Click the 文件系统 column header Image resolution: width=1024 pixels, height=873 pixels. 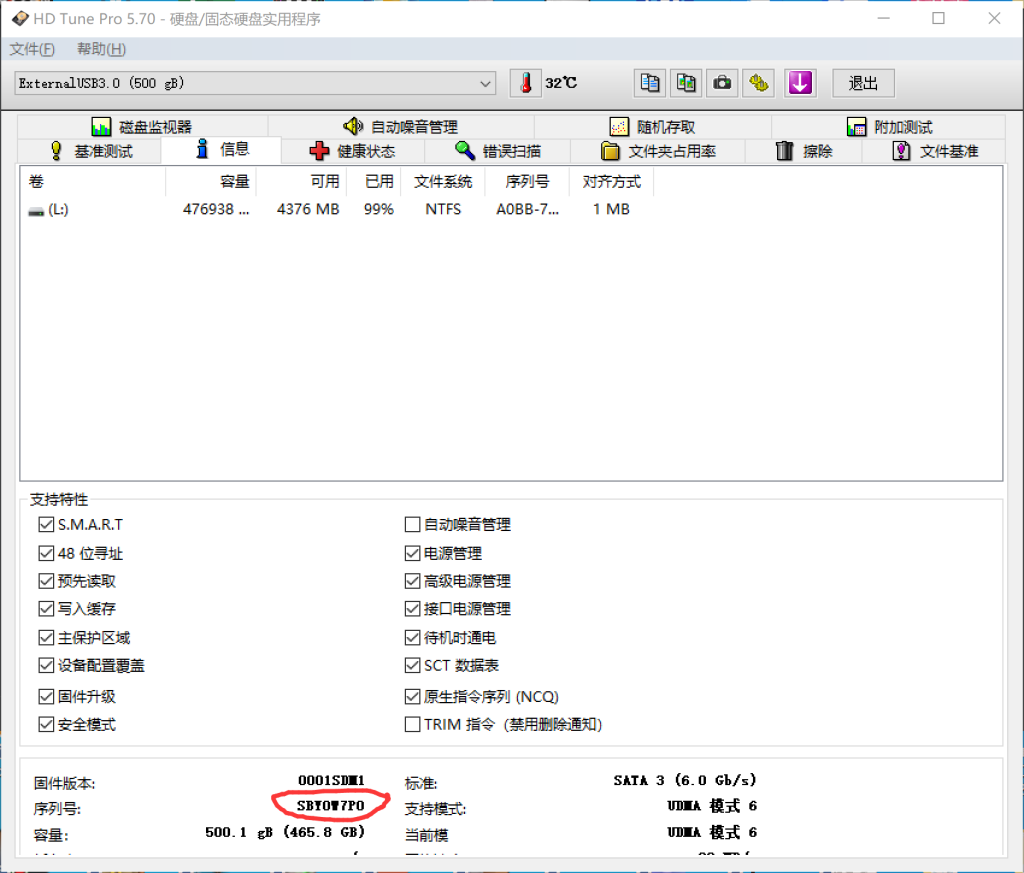pyautogui.click(x=442, y=182)
